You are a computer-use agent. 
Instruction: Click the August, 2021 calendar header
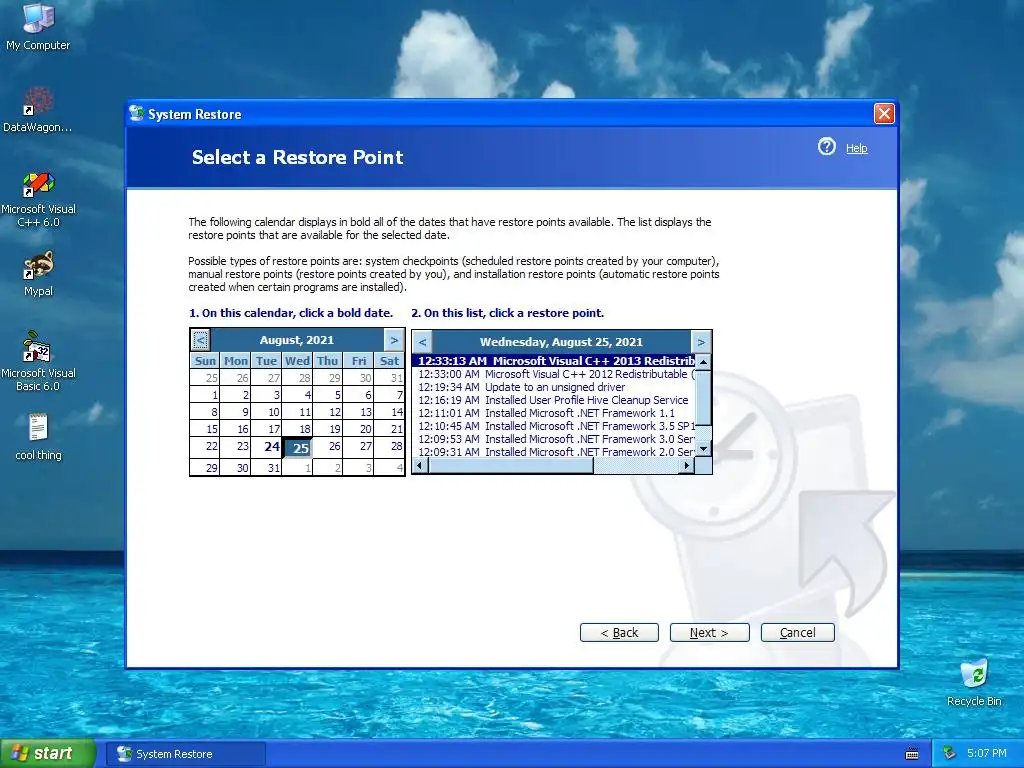coord(296,340)
